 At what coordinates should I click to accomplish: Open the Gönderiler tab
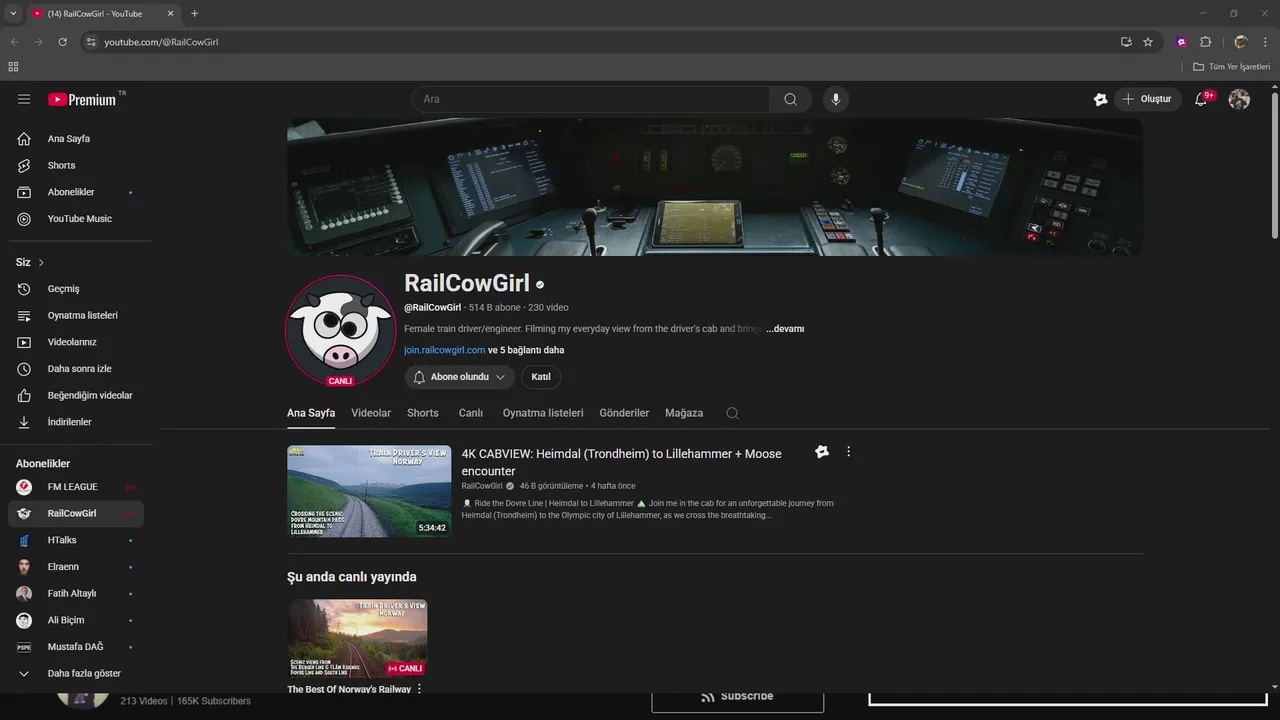pyautogui.click(x=624, y=413)
